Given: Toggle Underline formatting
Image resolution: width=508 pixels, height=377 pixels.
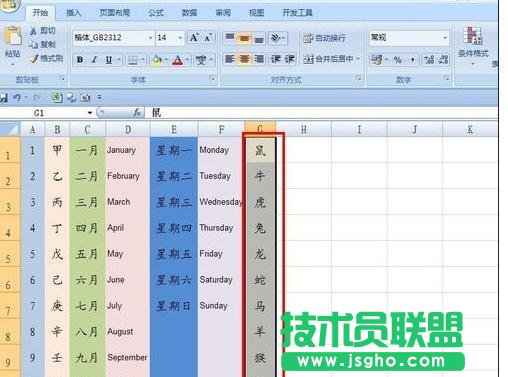Looking at the screenshot, I should 109,60.
